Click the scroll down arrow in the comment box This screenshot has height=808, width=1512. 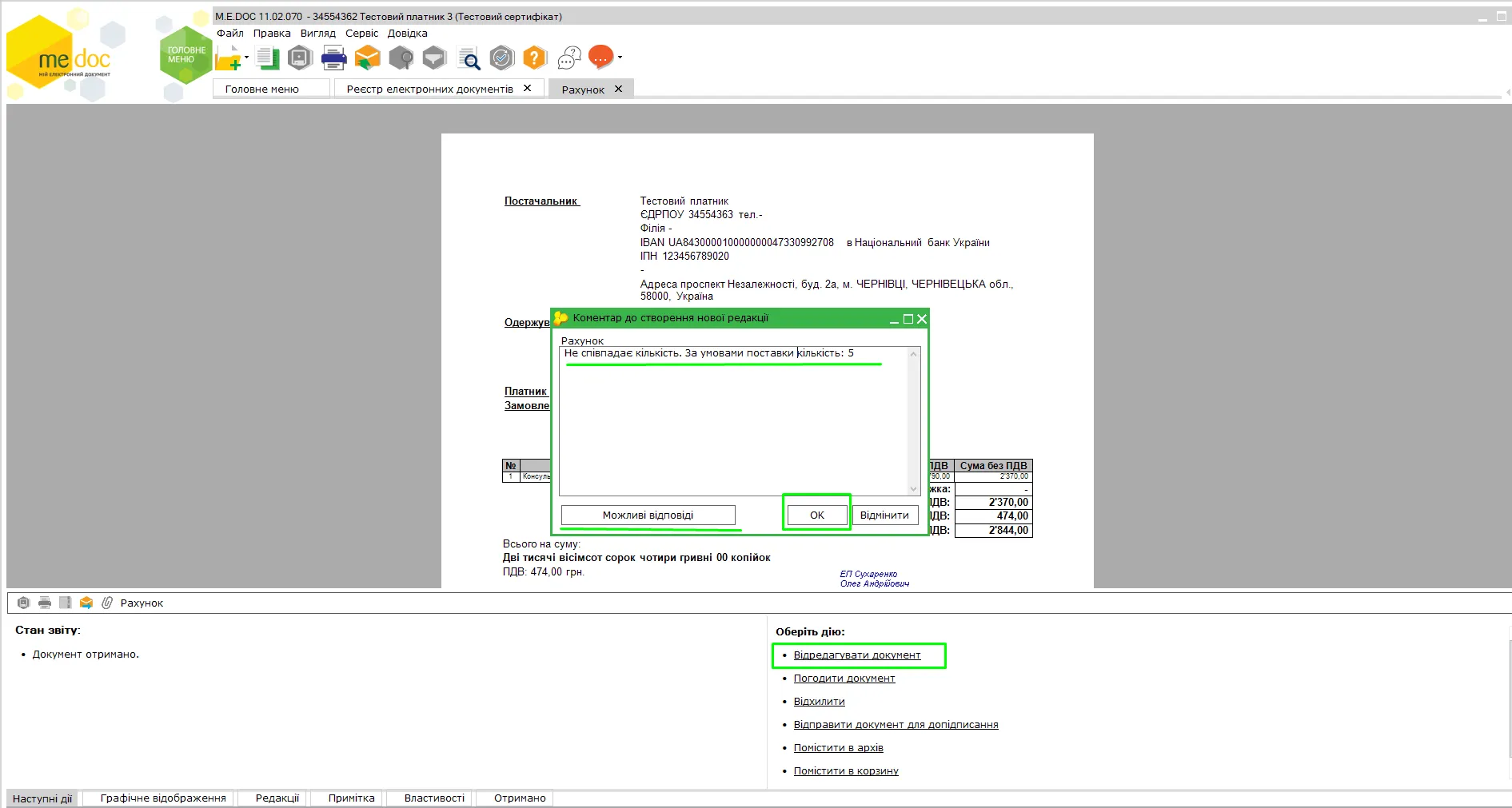point(913,489)
